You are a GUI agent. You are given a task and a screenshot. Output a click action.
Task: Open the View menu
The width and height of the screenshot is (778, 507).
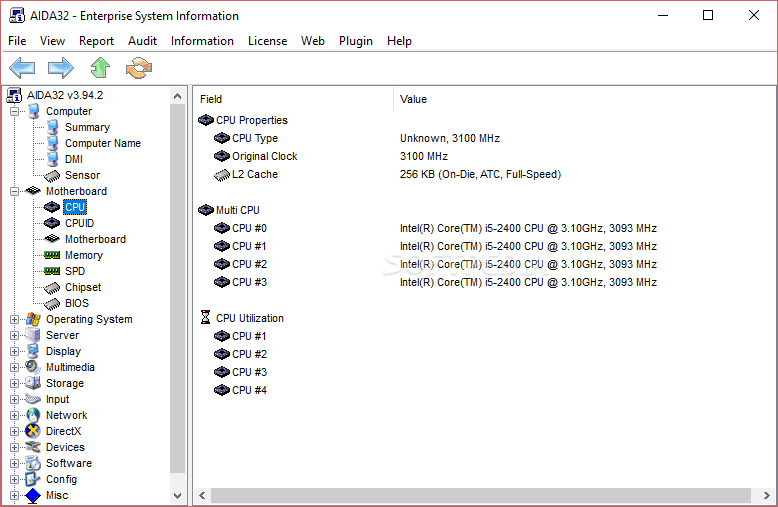pyautogui.click(x=52, y=41)
